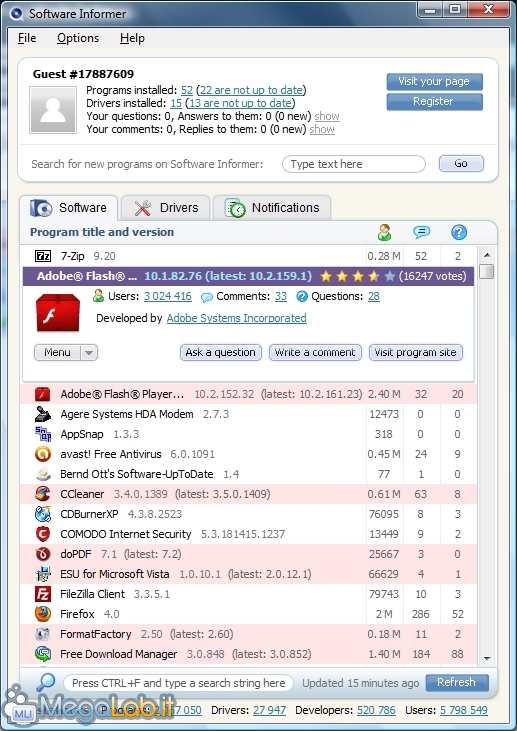517x731 pixels.
Task: Click the Program title and version header
Action: (x=102, y=232)
